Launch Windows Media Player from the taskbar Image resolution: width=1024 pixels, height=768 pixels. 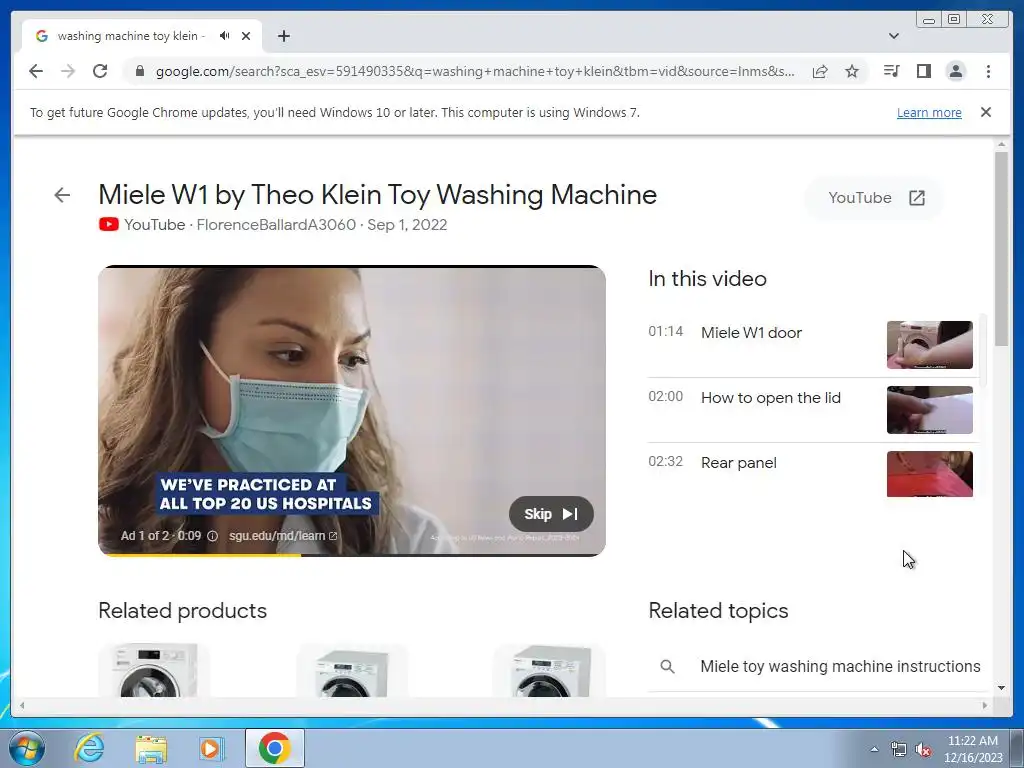[x=210, y=748]
